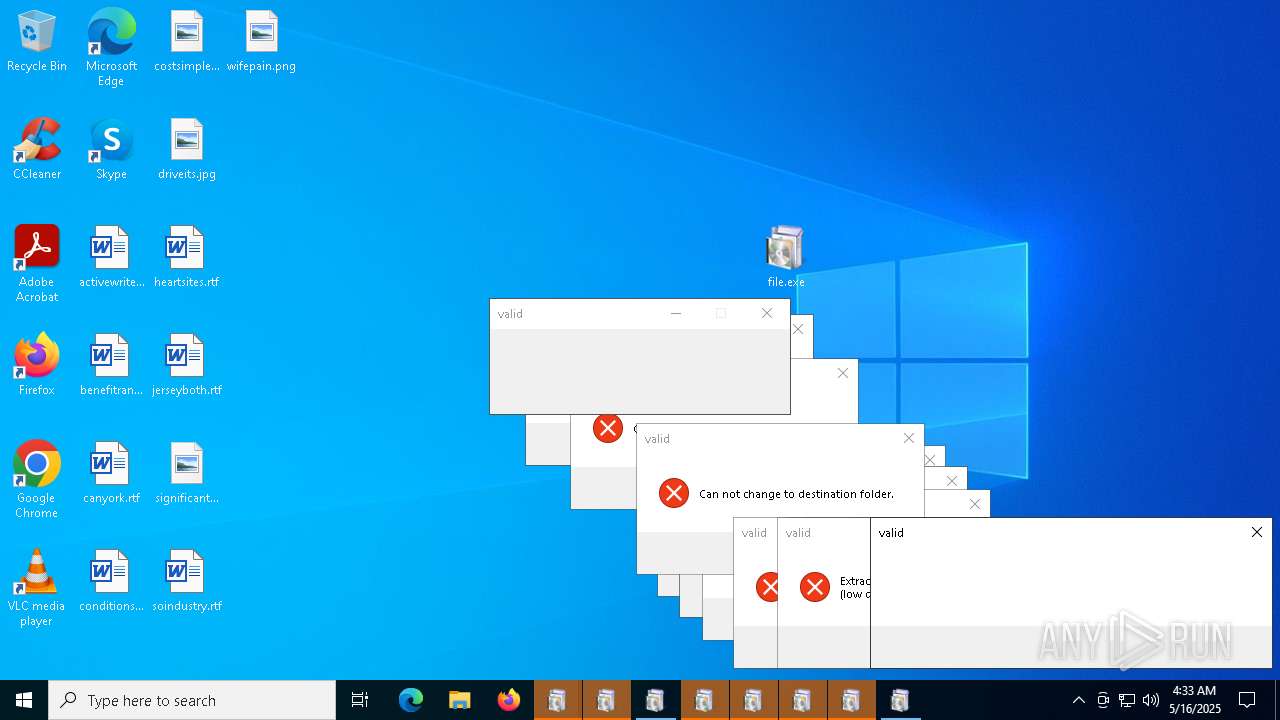Select the significant image file
The image size is (1280, 720).
187,474
